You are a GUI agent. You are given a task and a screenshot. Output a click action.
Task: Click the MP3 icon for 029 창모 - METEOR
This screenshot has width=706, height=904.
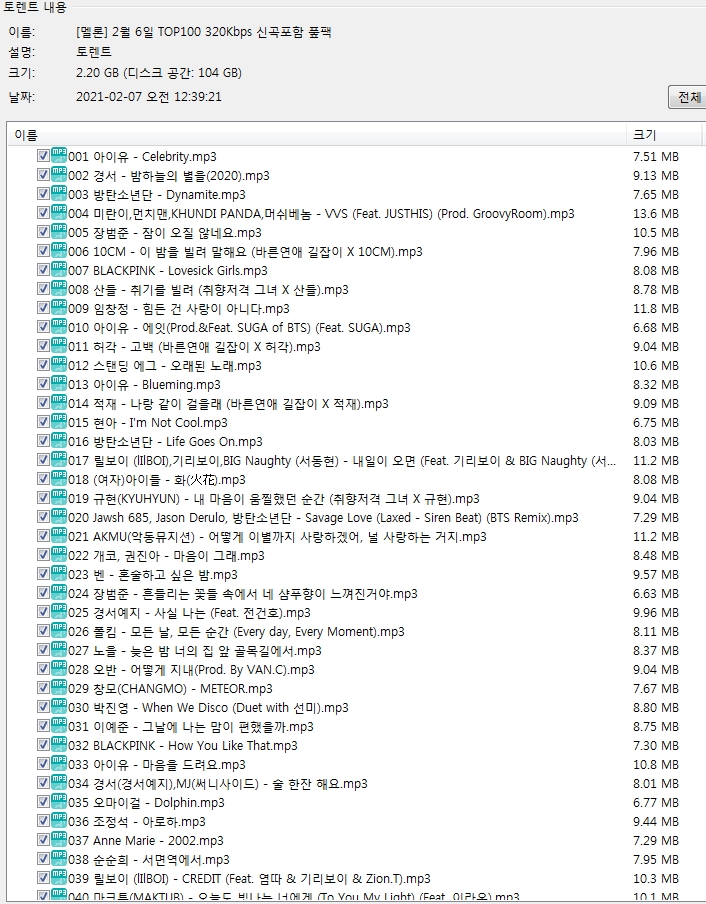pyautogui.click(x=59, y=688)
